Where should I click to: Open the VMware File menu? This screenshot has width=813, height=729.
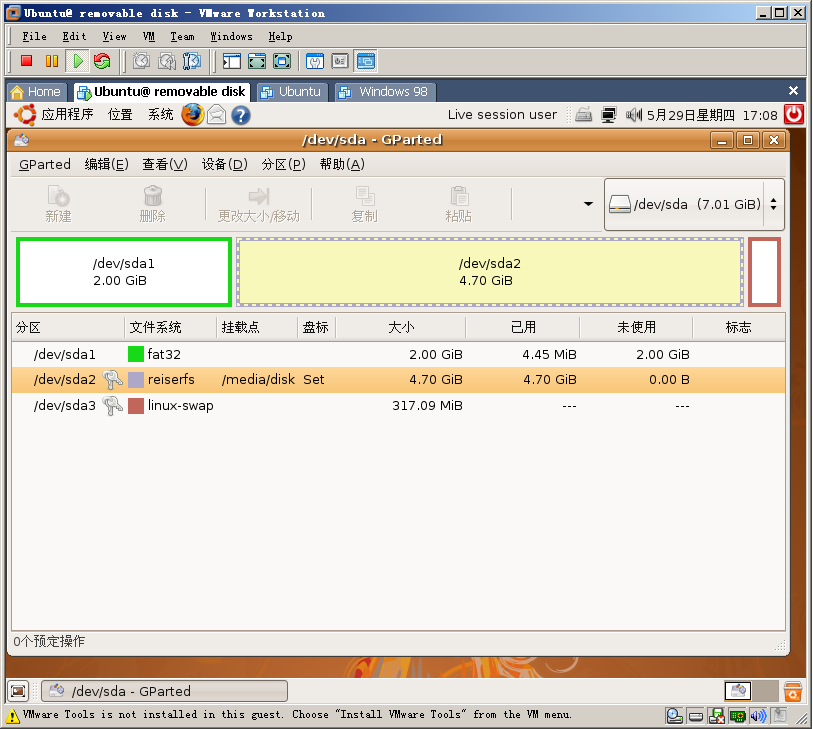(x=34, y=36)
